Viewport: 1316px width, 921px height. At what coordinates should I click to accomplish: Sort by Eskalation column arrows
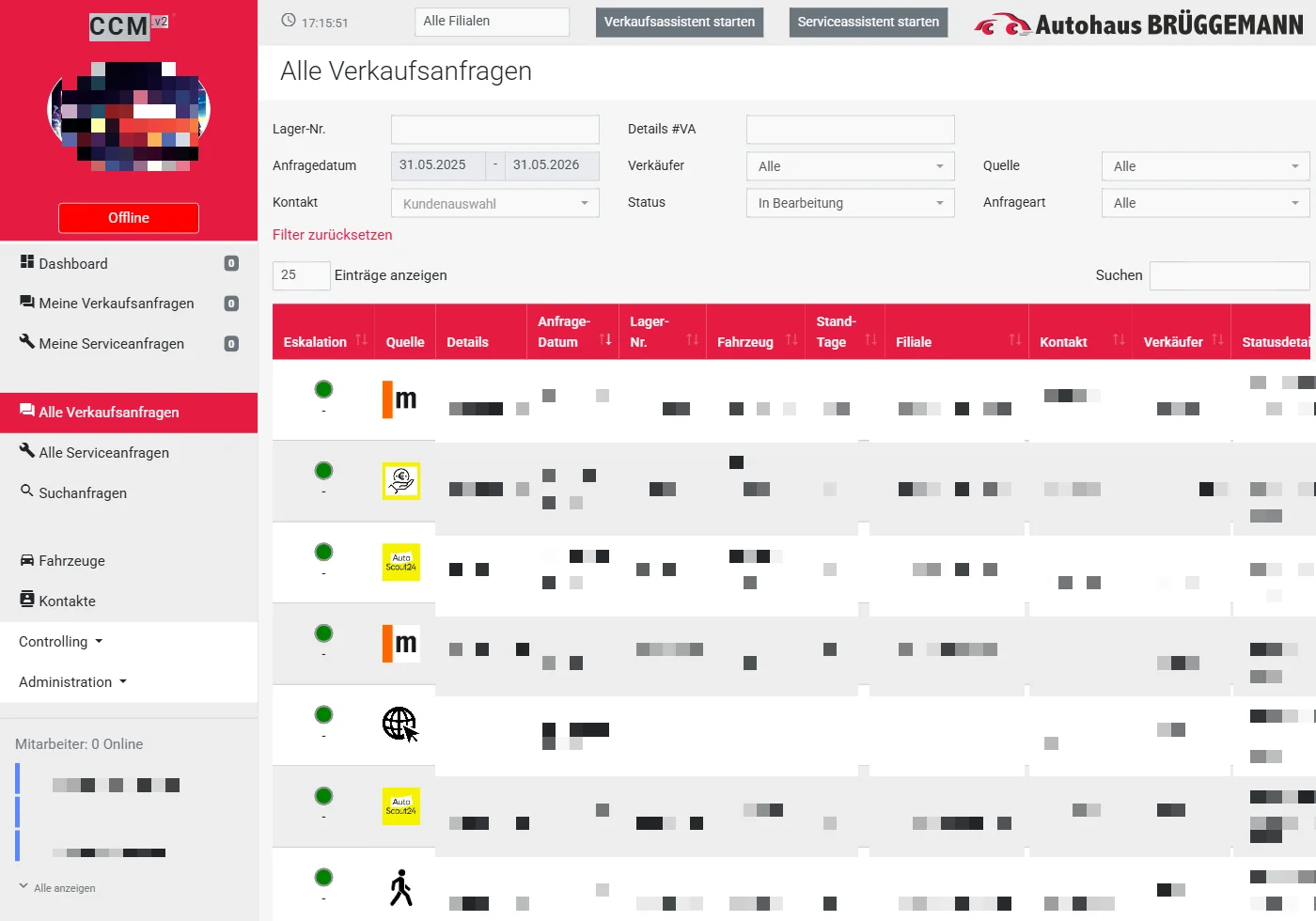click(x=361, y=340)
